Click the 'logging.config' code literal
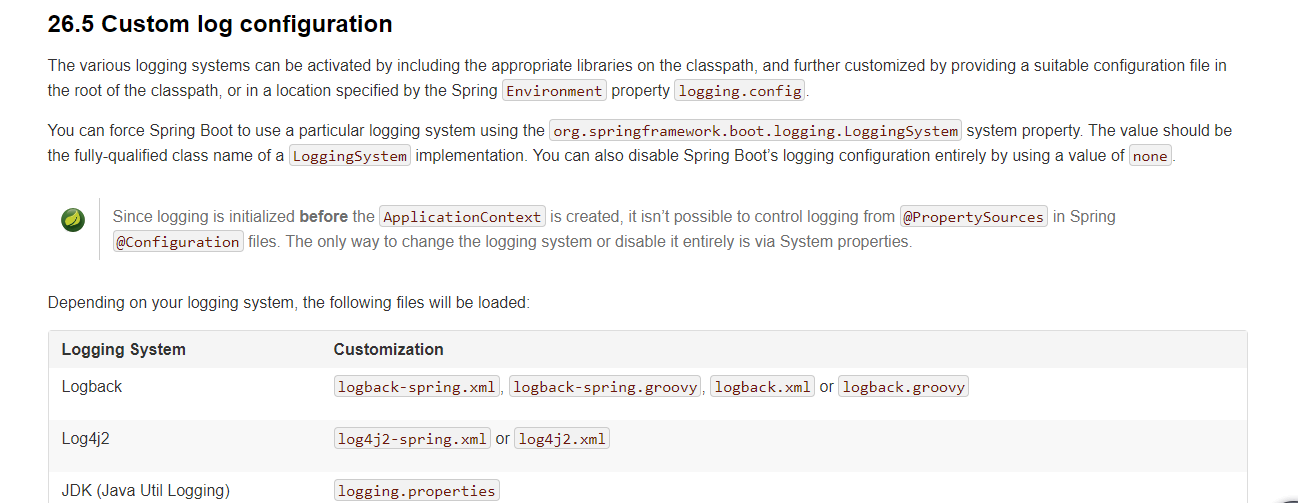This screenshot has width=1298, height=503. pyautogui.click(x=740, y=91)
